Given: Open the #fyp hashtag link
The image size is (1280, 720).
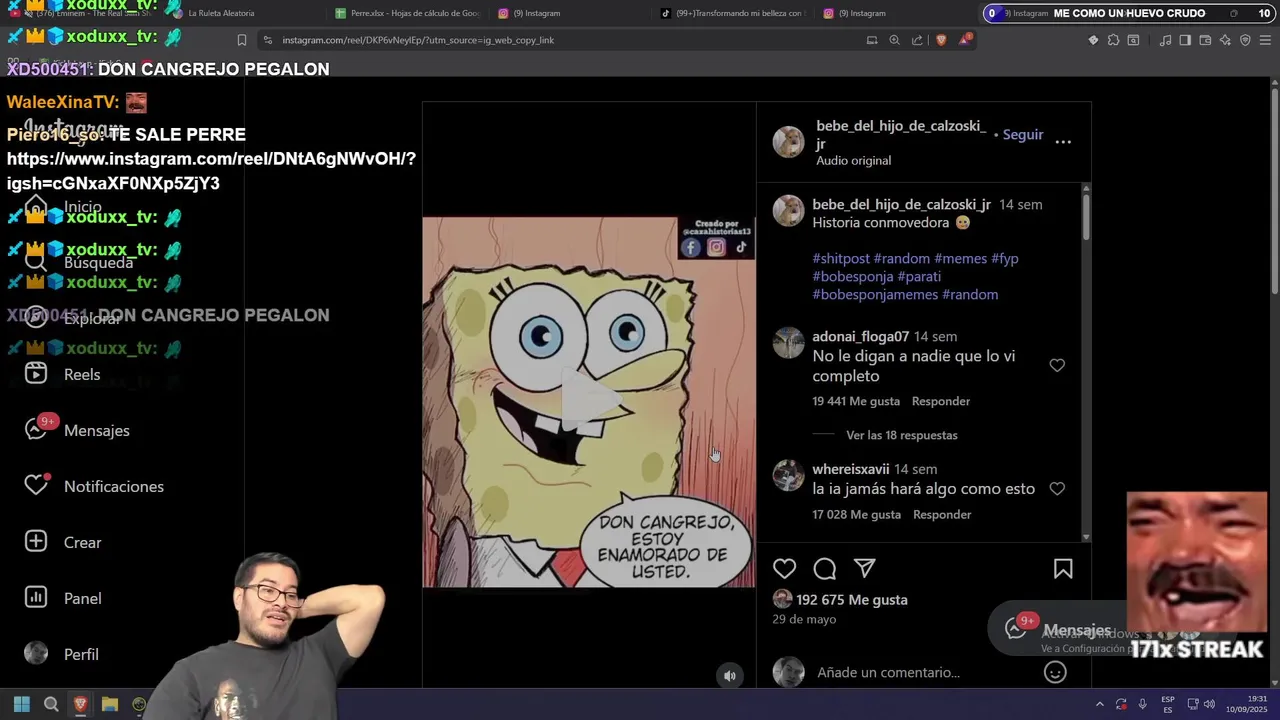Looking at the screenshot, I should [x=1005, y=258].
